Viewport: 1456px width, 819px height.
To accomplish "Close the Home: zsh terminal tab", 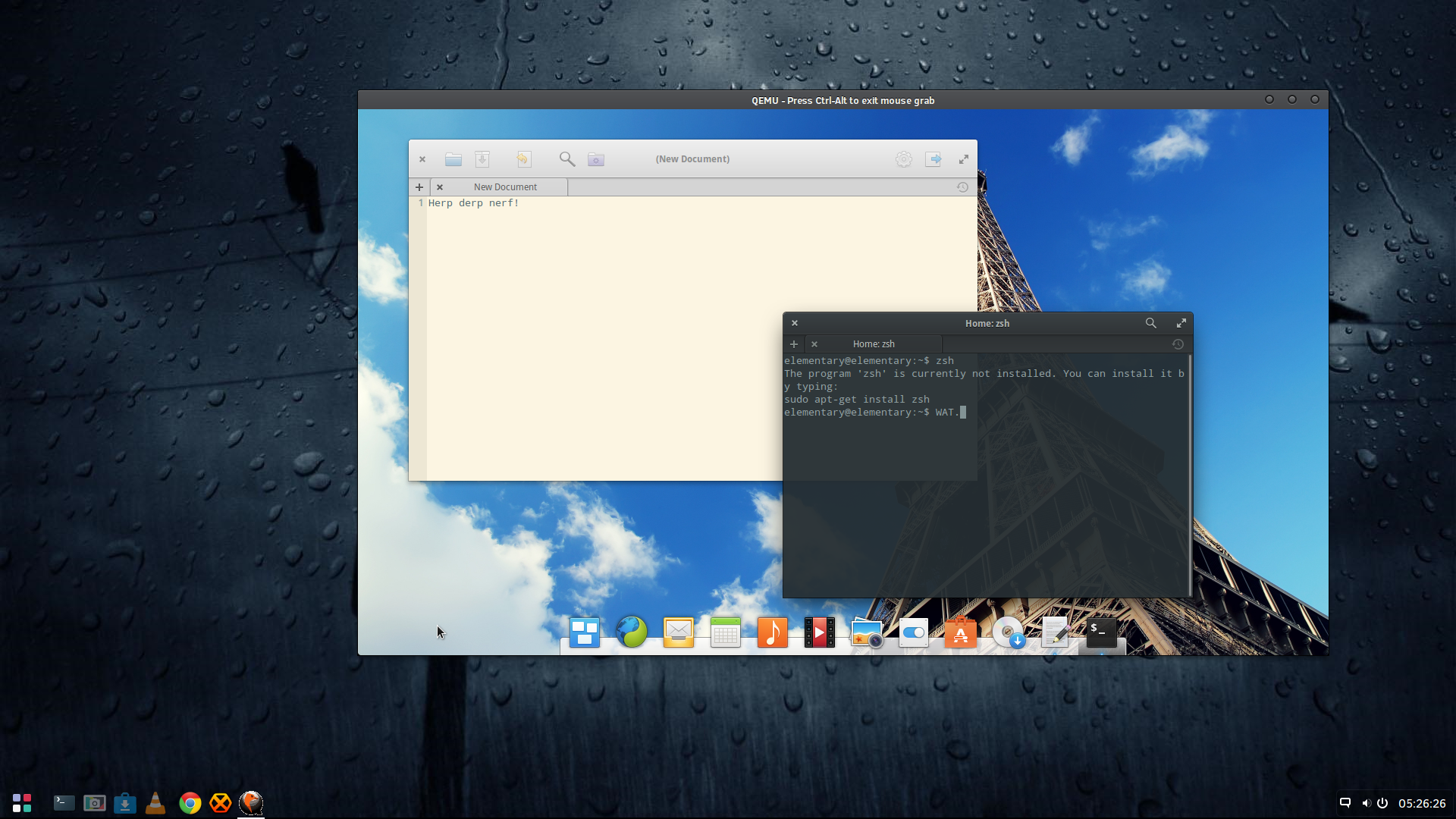I will (814, 344).
